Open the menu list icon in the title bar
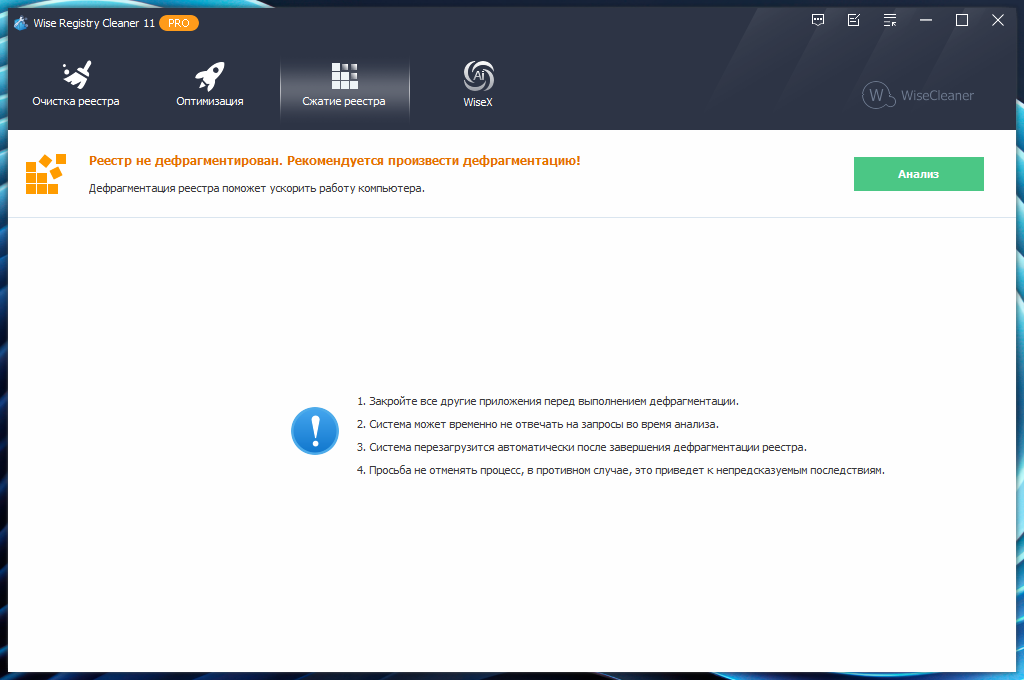The image size is (1024, 680). click(889, 20)
